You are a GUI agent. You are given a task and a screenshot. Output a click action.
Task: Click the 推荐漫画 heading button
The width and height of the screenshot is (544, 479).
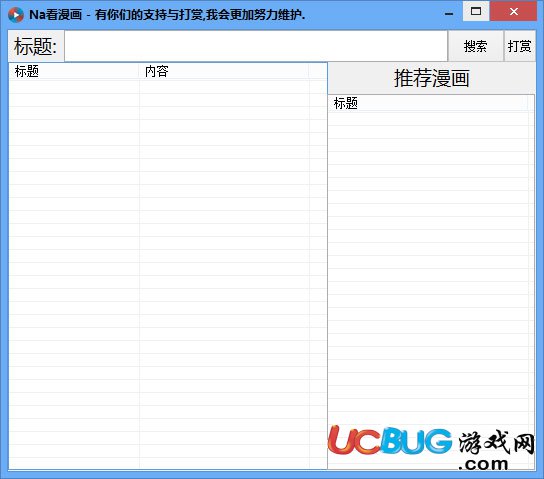[432, 78]
